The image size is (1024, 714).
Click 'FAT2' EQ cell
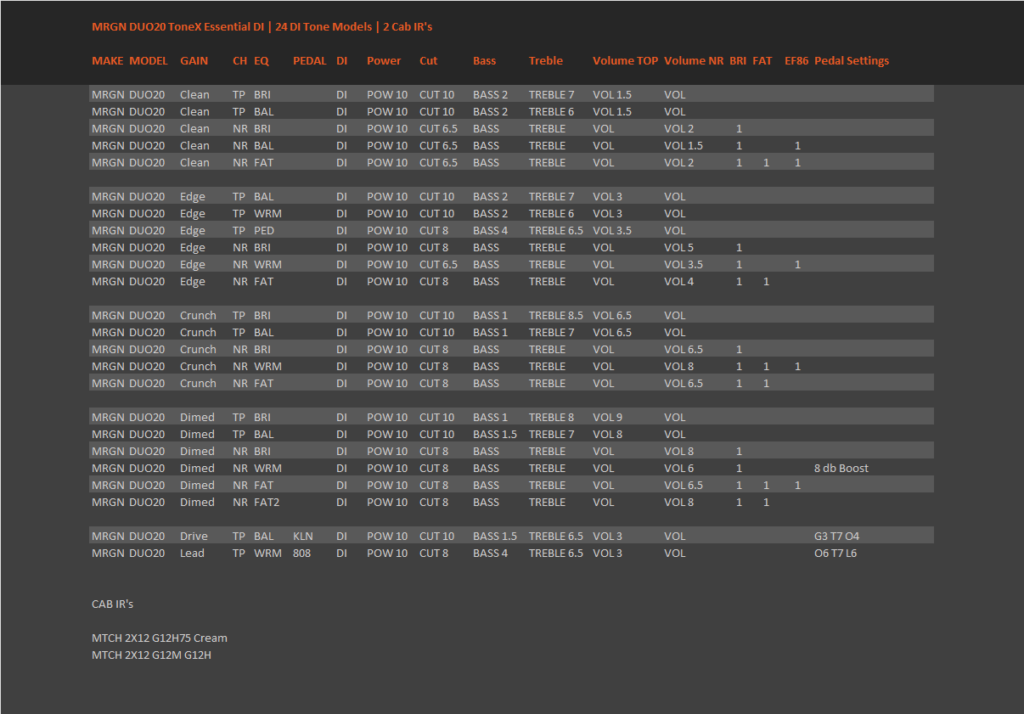click(x=266, y=502)
